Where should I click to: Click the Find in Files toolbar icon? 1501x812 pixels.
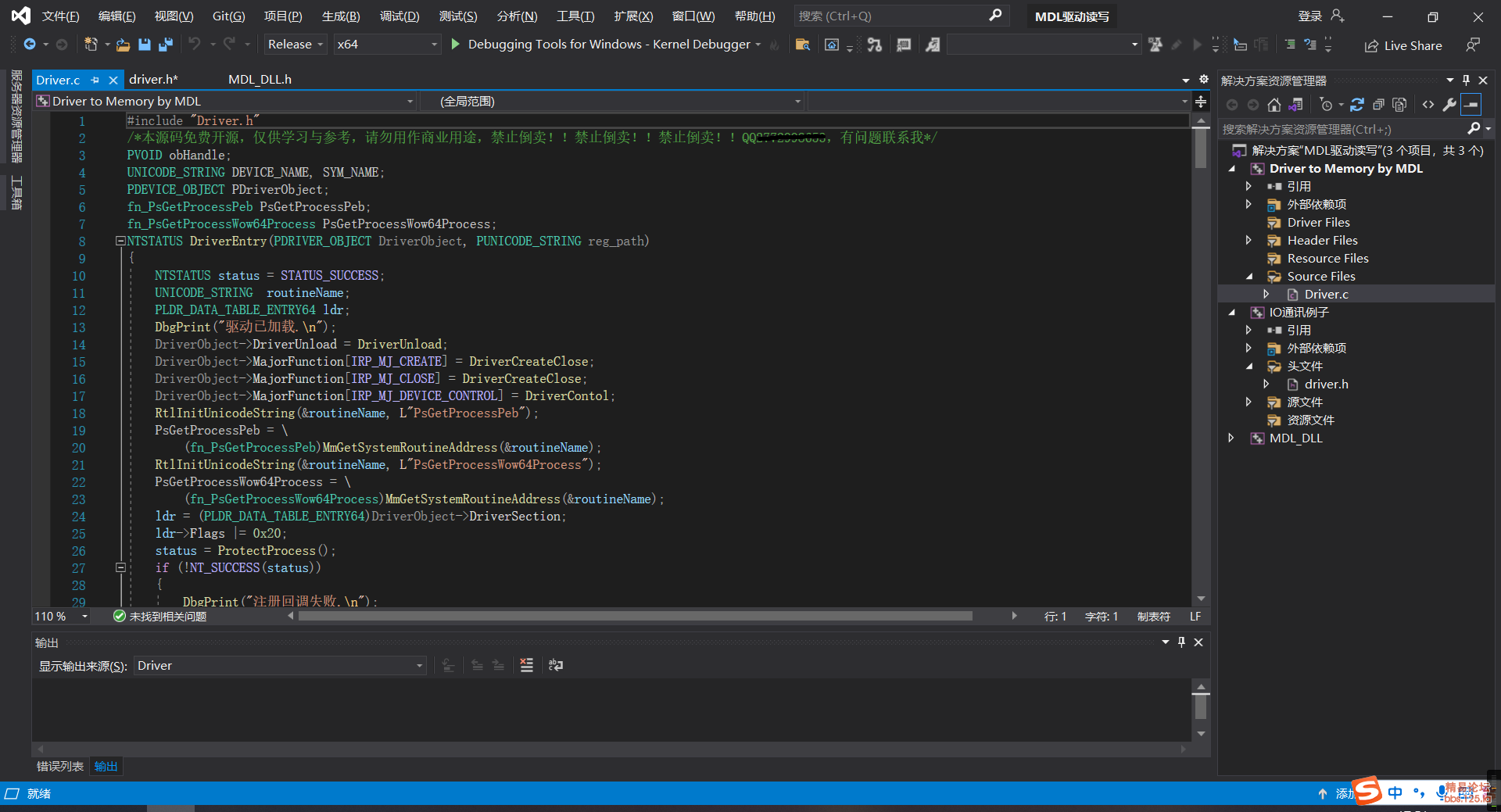[802, 45]
